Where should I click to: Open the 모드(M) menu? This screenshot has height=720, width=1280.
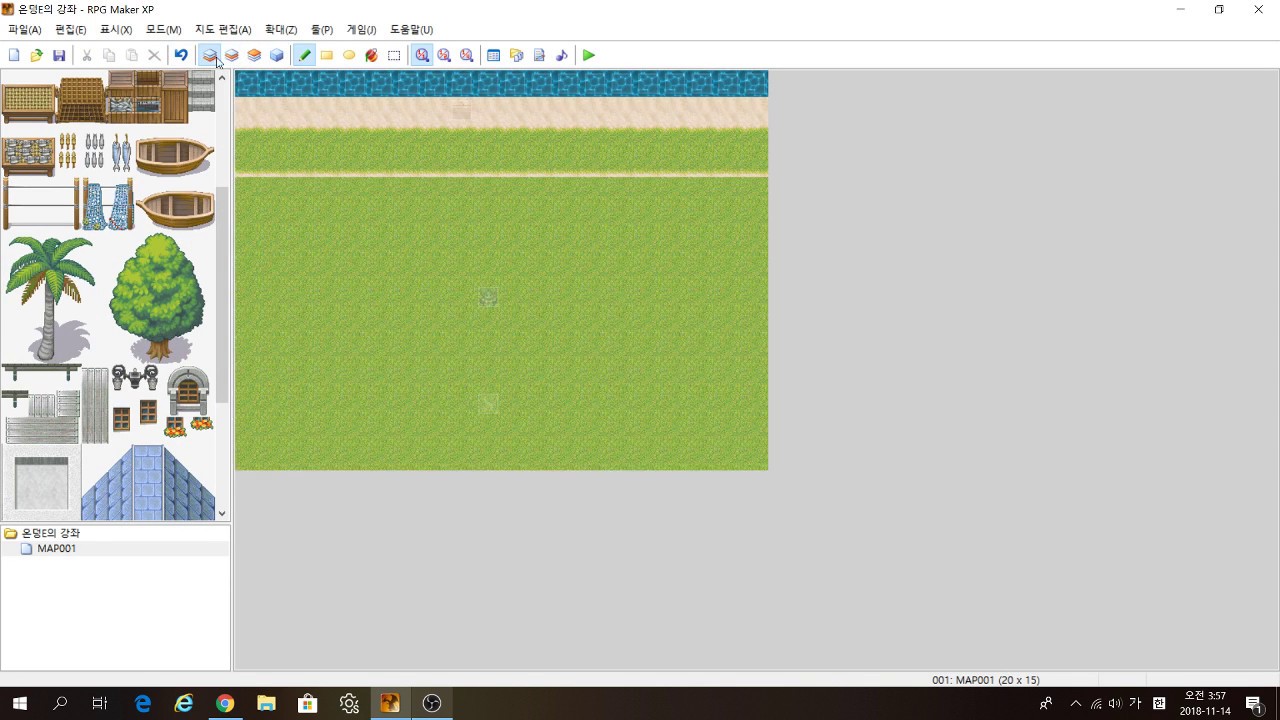pyautogui.click(x=164, y=30)
